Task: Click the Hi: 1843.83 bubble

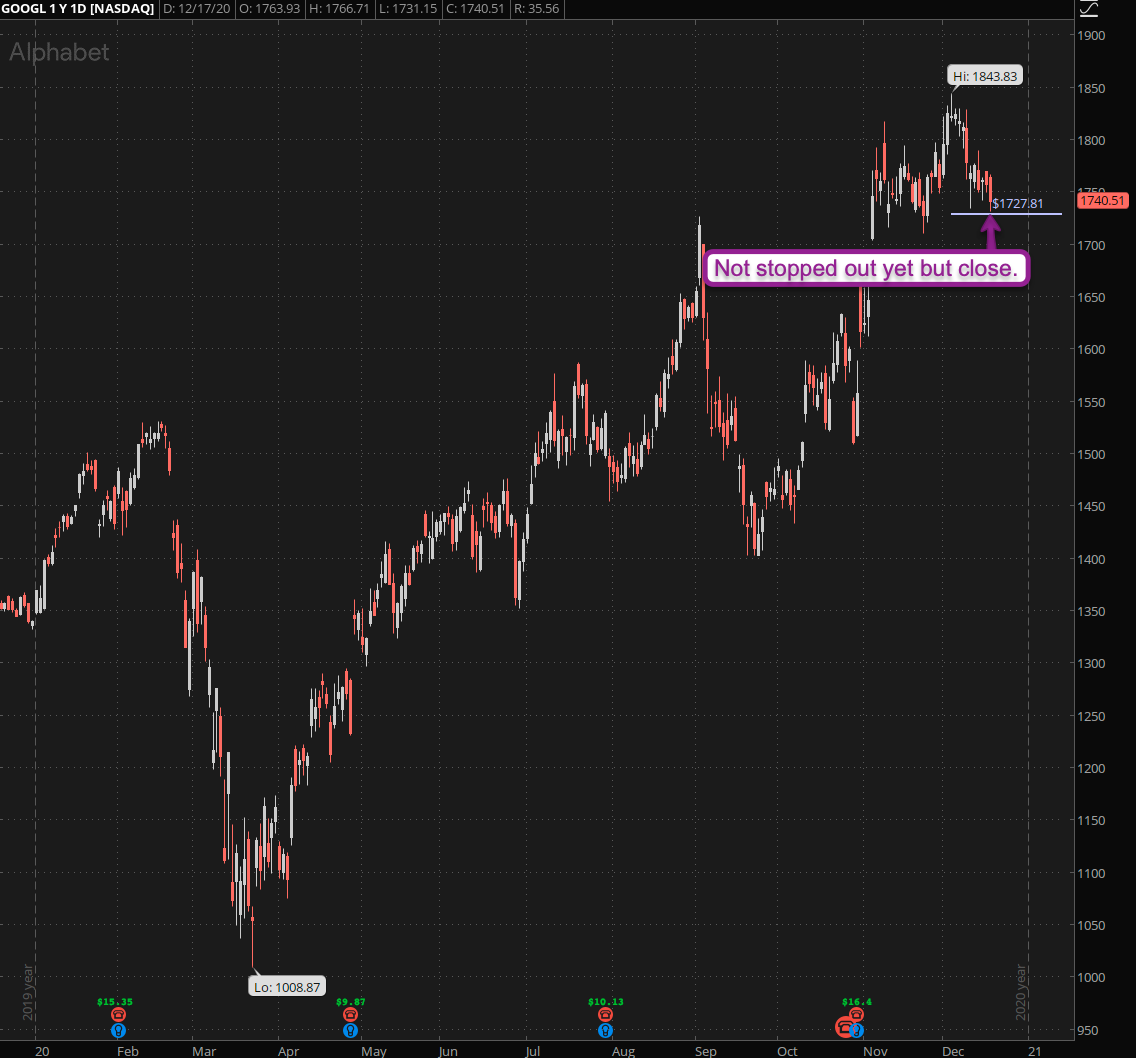Action: 985,76
